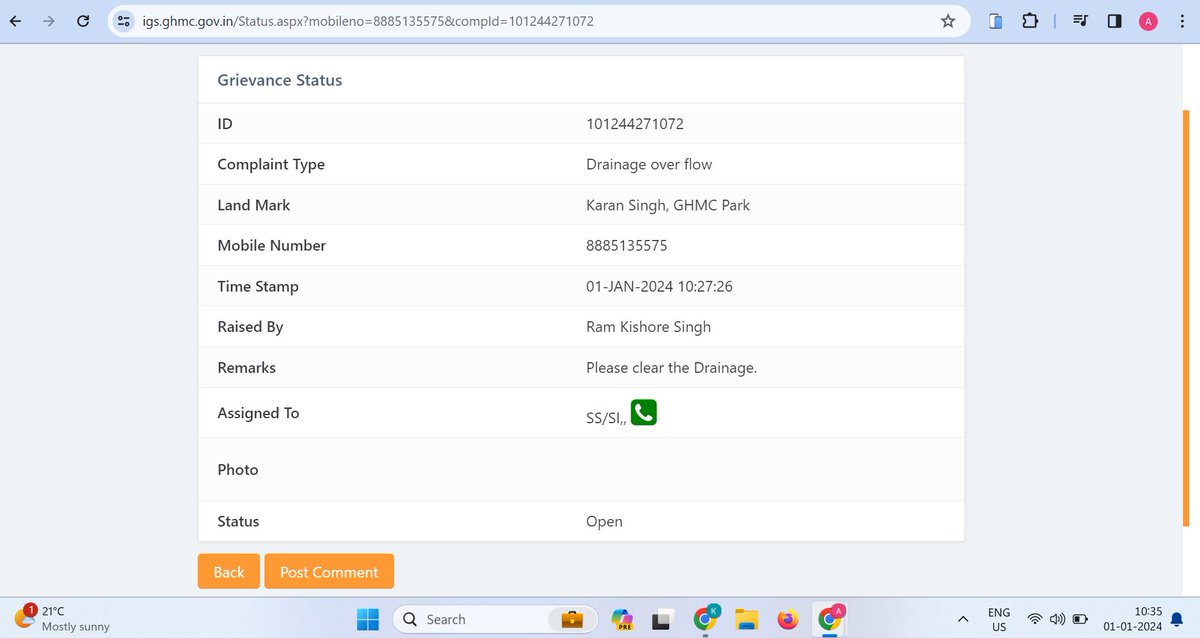This screenshot has height=638, width=1200.
Task: Click 'Karan Singh, GHMC Park' landmark text
Action: click(668, 205)
